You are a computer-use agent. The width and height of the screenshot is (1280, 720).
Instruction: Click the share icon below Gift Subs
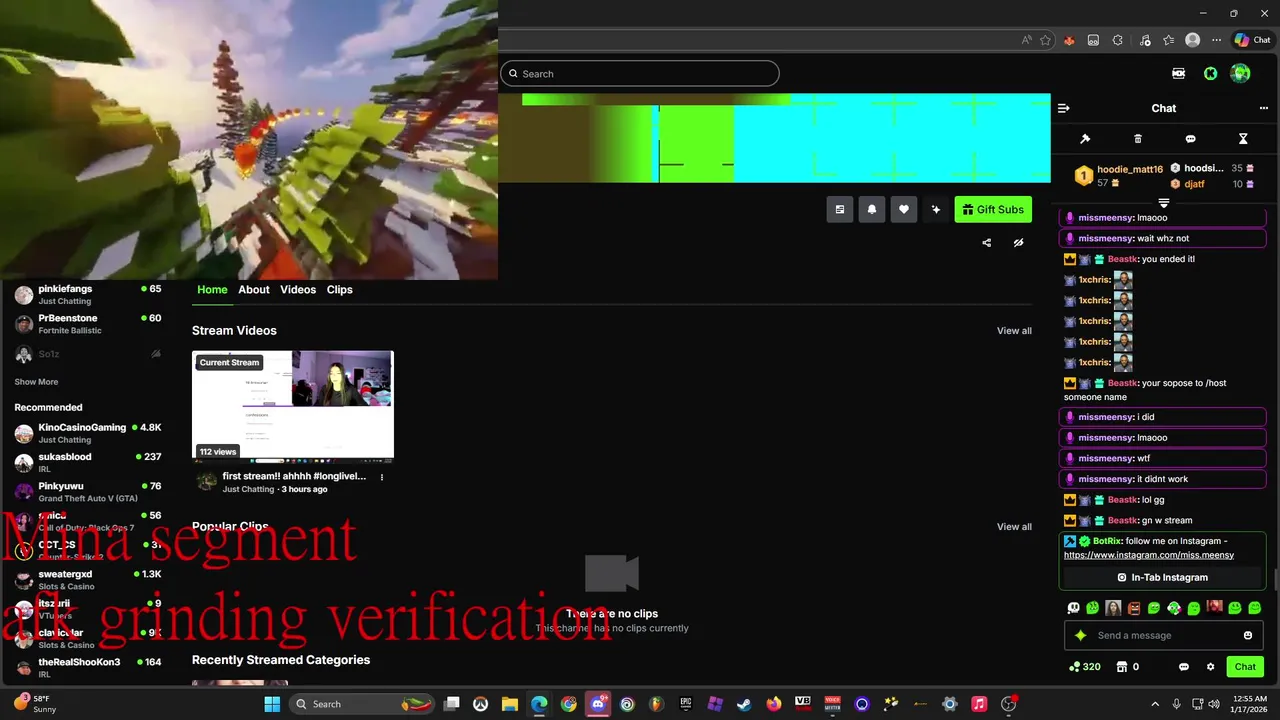[987, 243]
